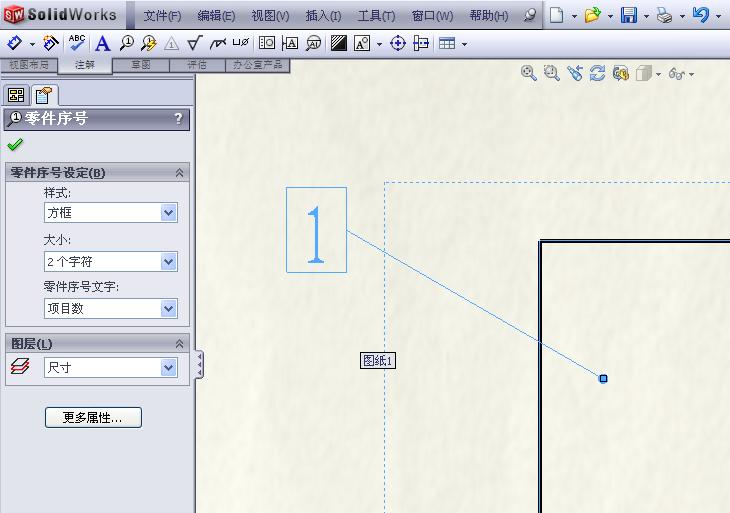The height and width of the screenshot is (513, 730).
Task: Pin the menu bar with pushpin
Action: [529, 15]
